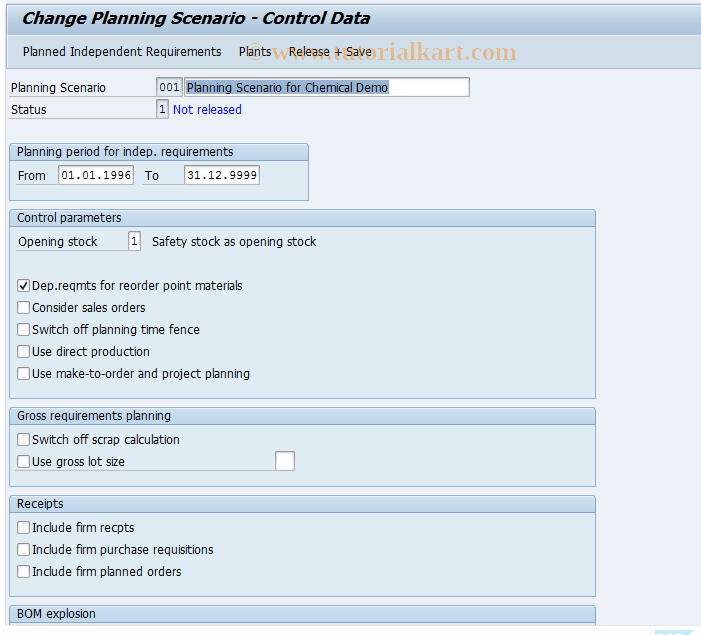The image size is (701, 635).
Task: Click the Opening stock value field
Action: click(134, 241)
